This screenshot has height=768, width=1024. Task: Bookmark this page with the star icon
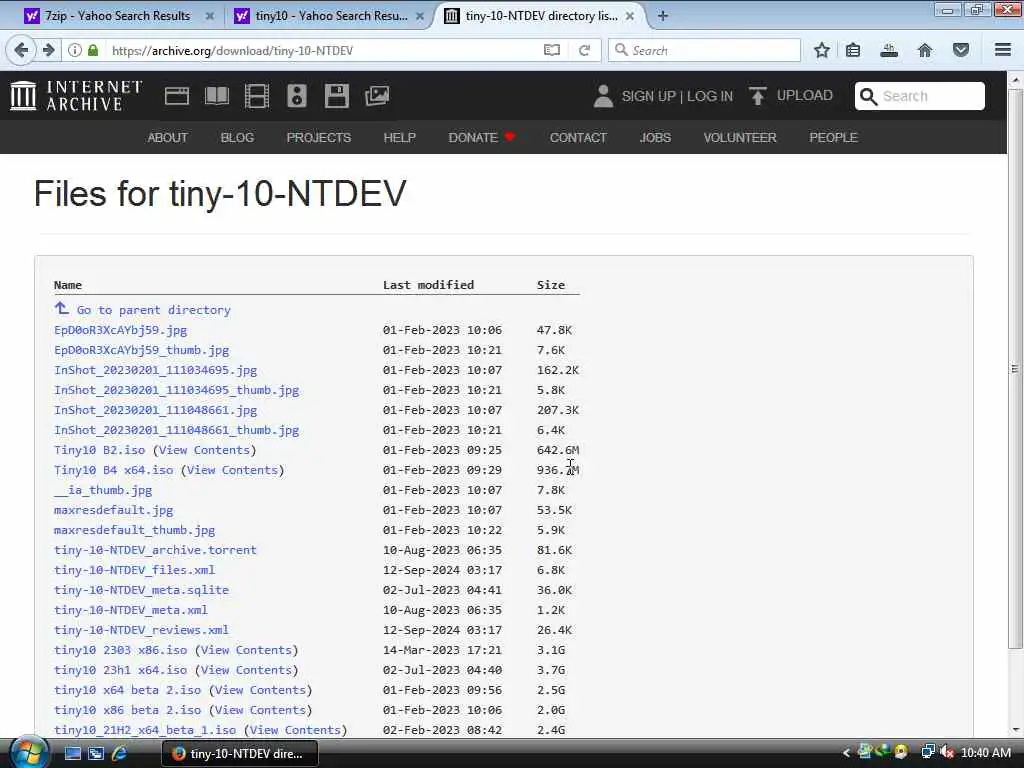click(x=822, y=50)
